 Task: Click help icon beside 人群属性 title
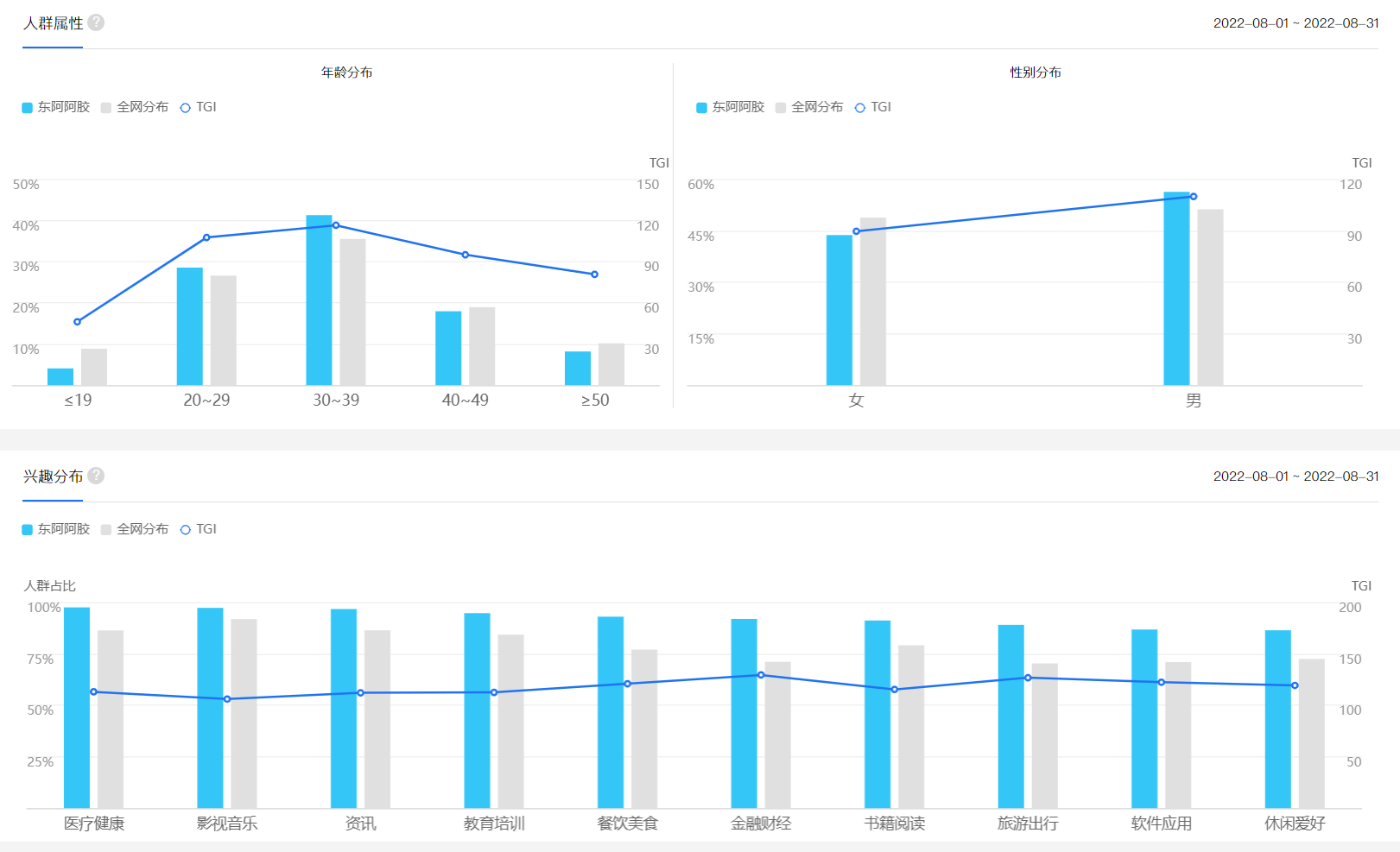[96, 22]
